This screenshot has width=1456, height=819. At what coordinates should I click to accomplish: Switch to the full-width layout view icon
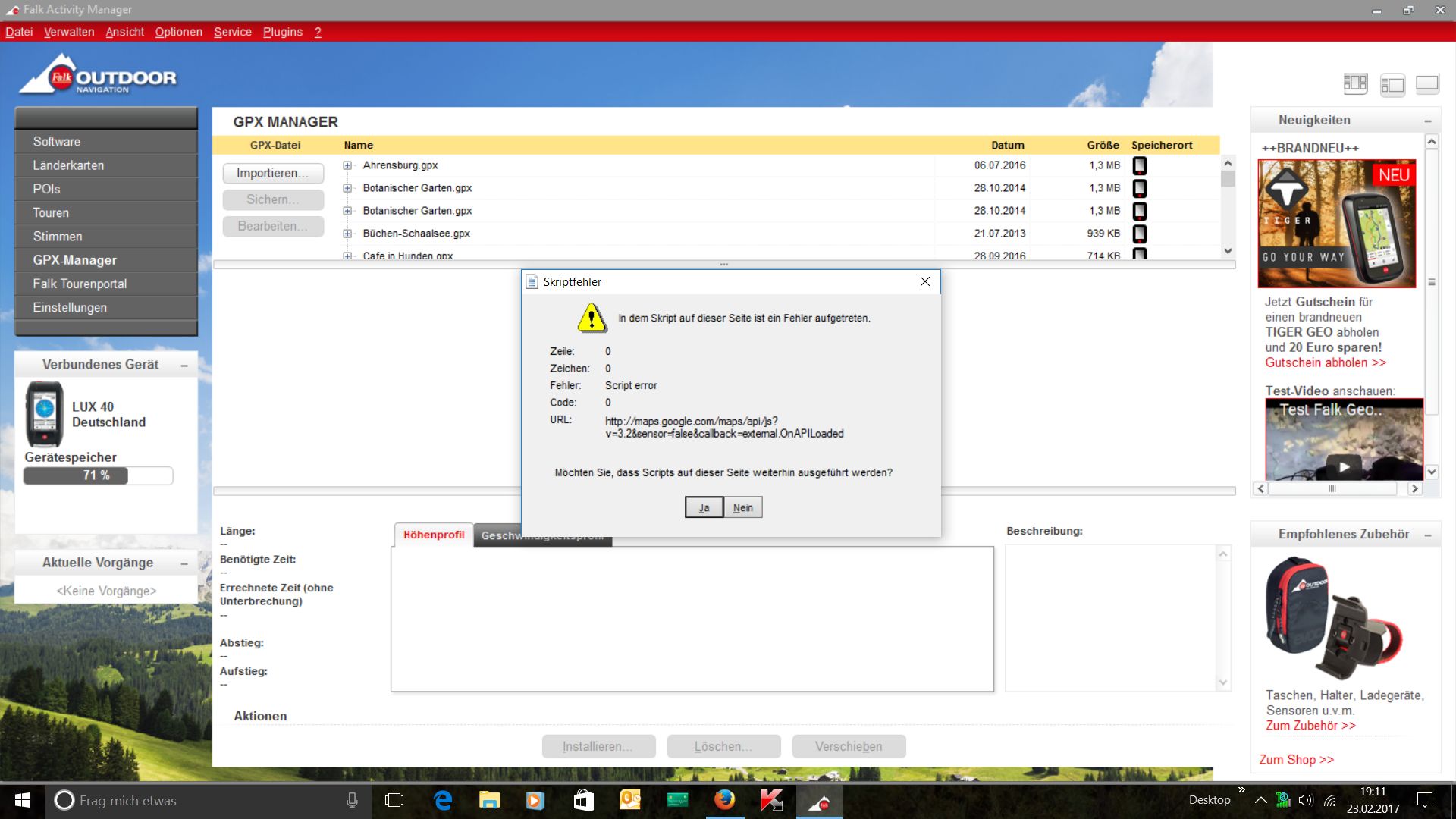tap(1427, 83)
